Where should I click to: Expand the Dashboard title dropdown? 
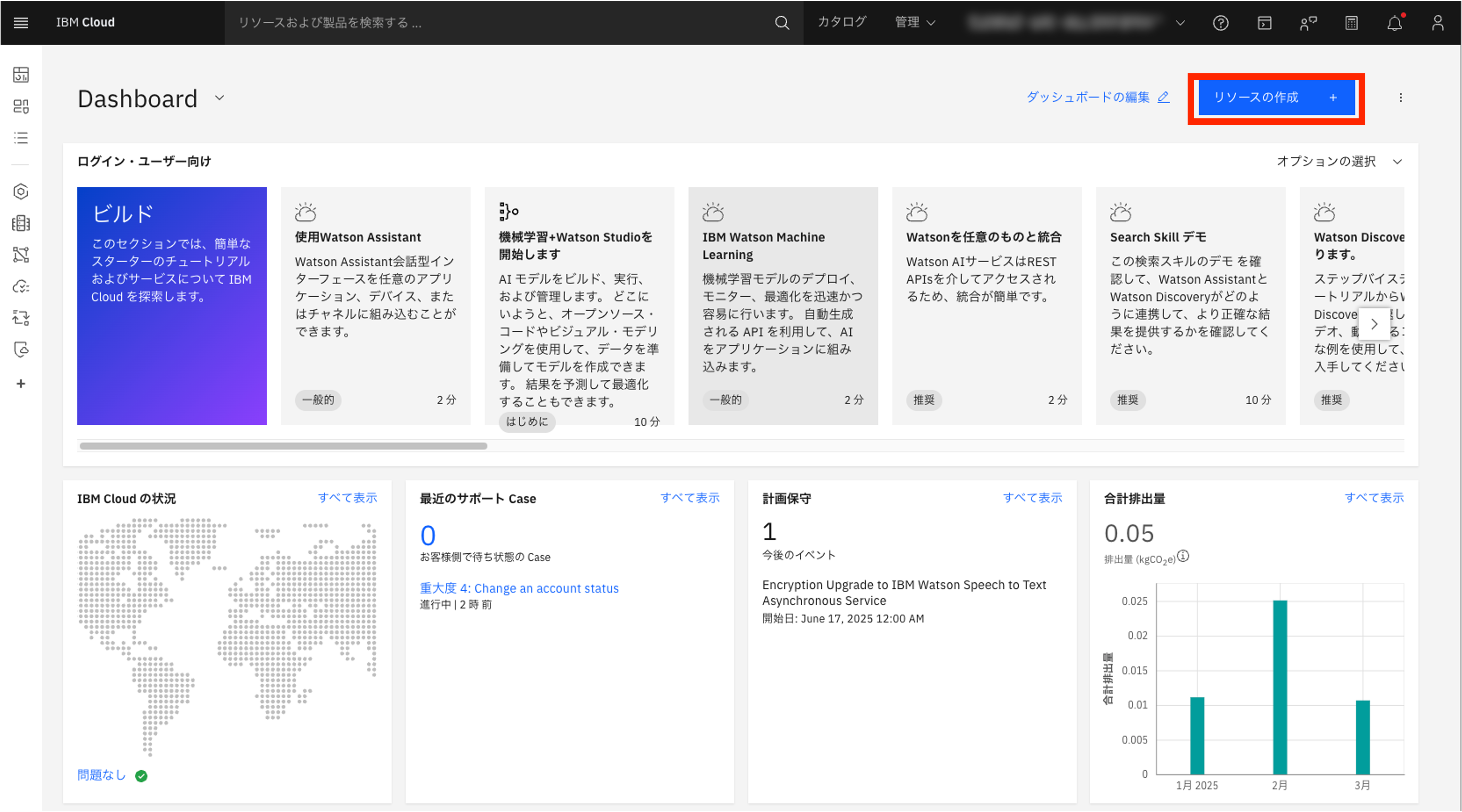tap(220, 98)
